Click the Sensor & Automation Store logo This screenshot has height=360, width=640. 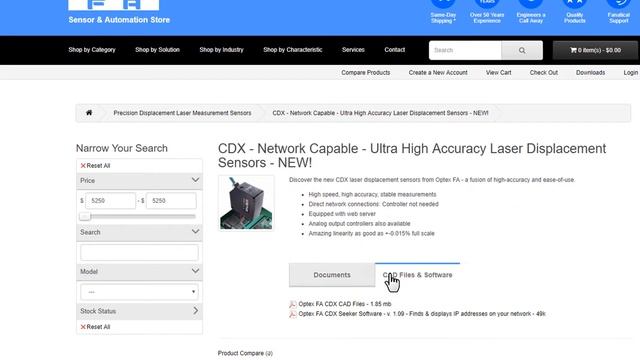(118, 12)
